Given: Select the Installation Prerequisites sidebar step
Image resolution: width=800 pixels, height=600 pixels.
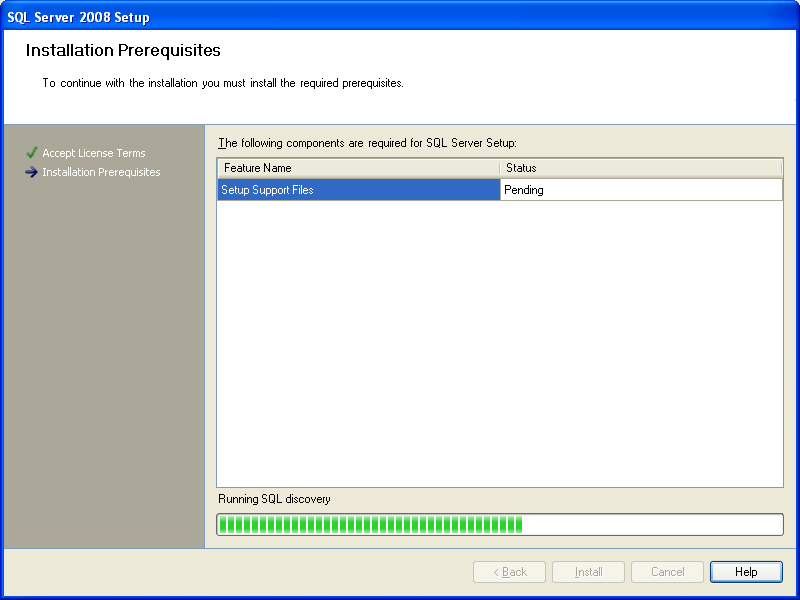Looking at the screenshot, I should coord(101,172).
